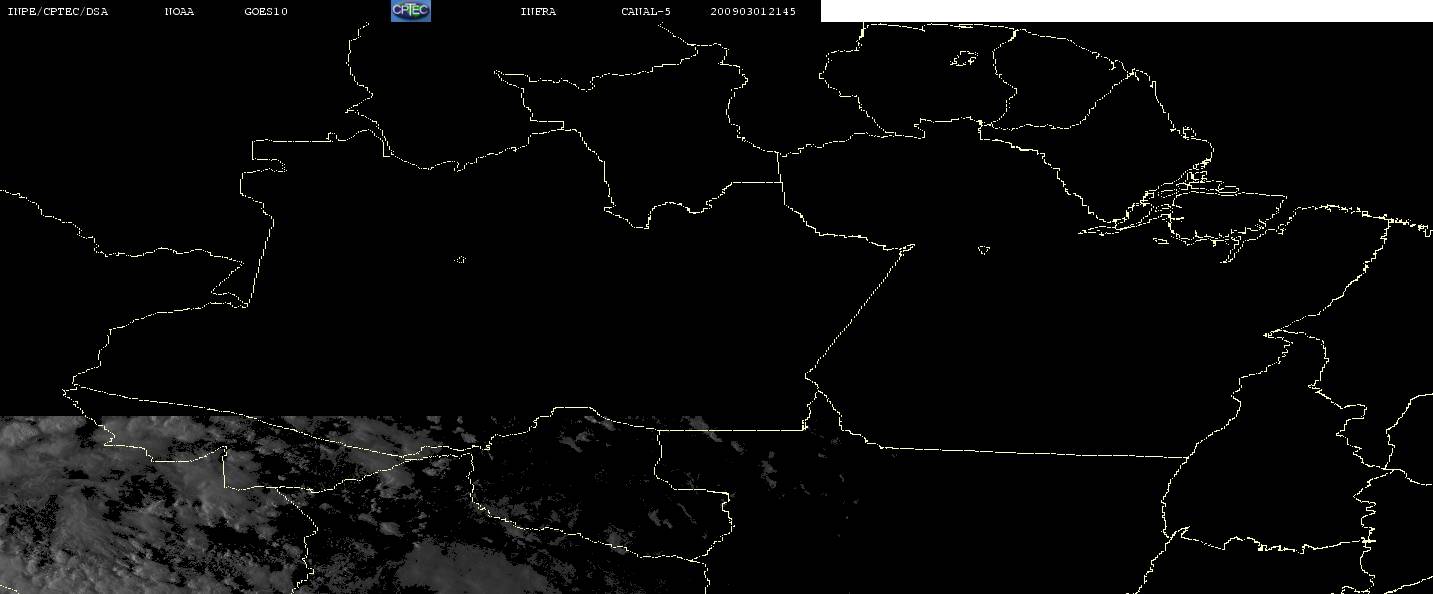The height and width of the screenshot is (594, 1433).
Task: Click the CANAL-5 channel label
Action: coord(646,12)
